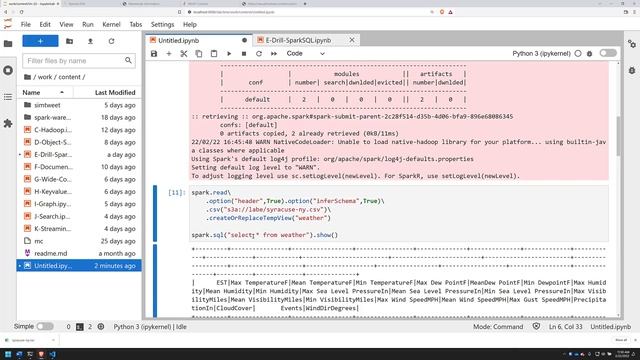Copy the selected cell
Image resolution: width=640 pixels, height=360 pixels.
click(199, 53)
